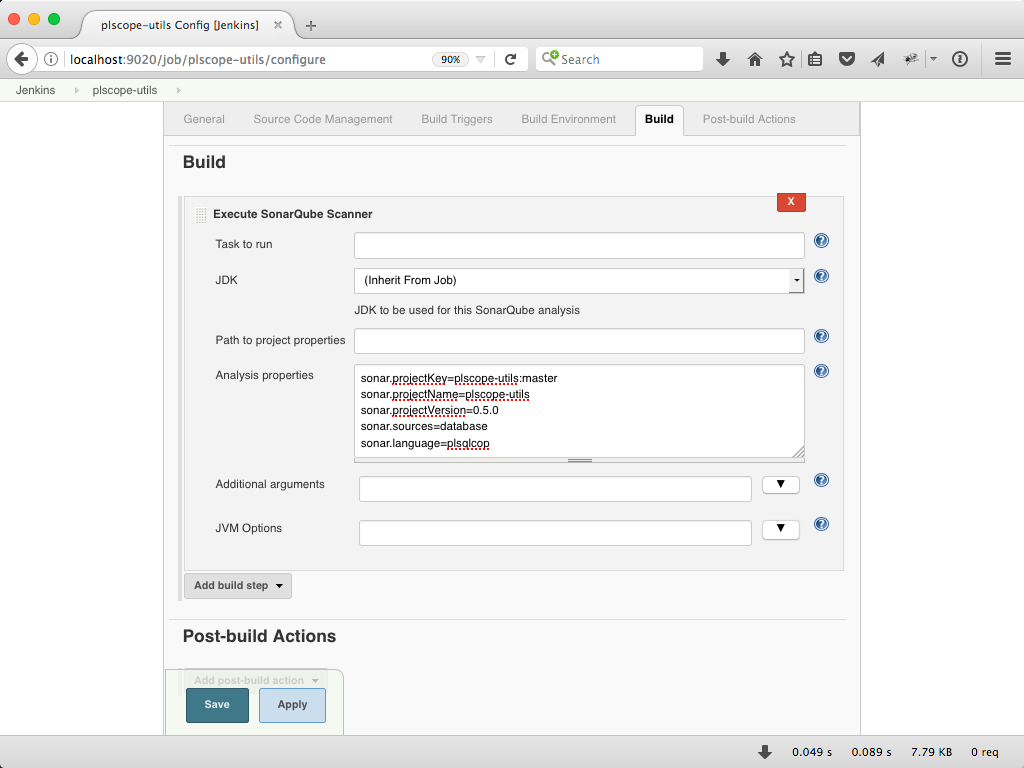Show help for Additional arguments
Viewport: 1024px width, 768px height.
(x=822, y=481)
